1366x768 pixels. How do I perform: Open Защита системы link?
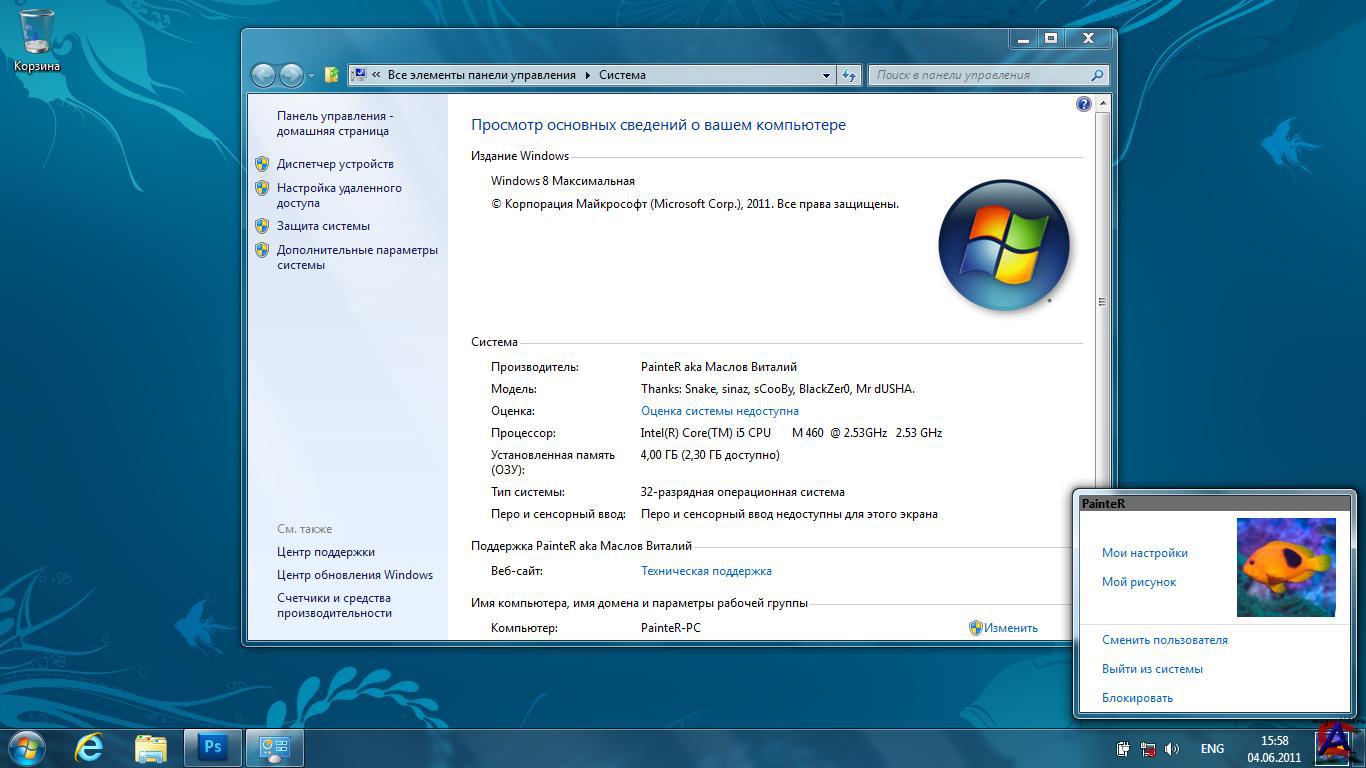pyautogui.click(x=323, y=226)
